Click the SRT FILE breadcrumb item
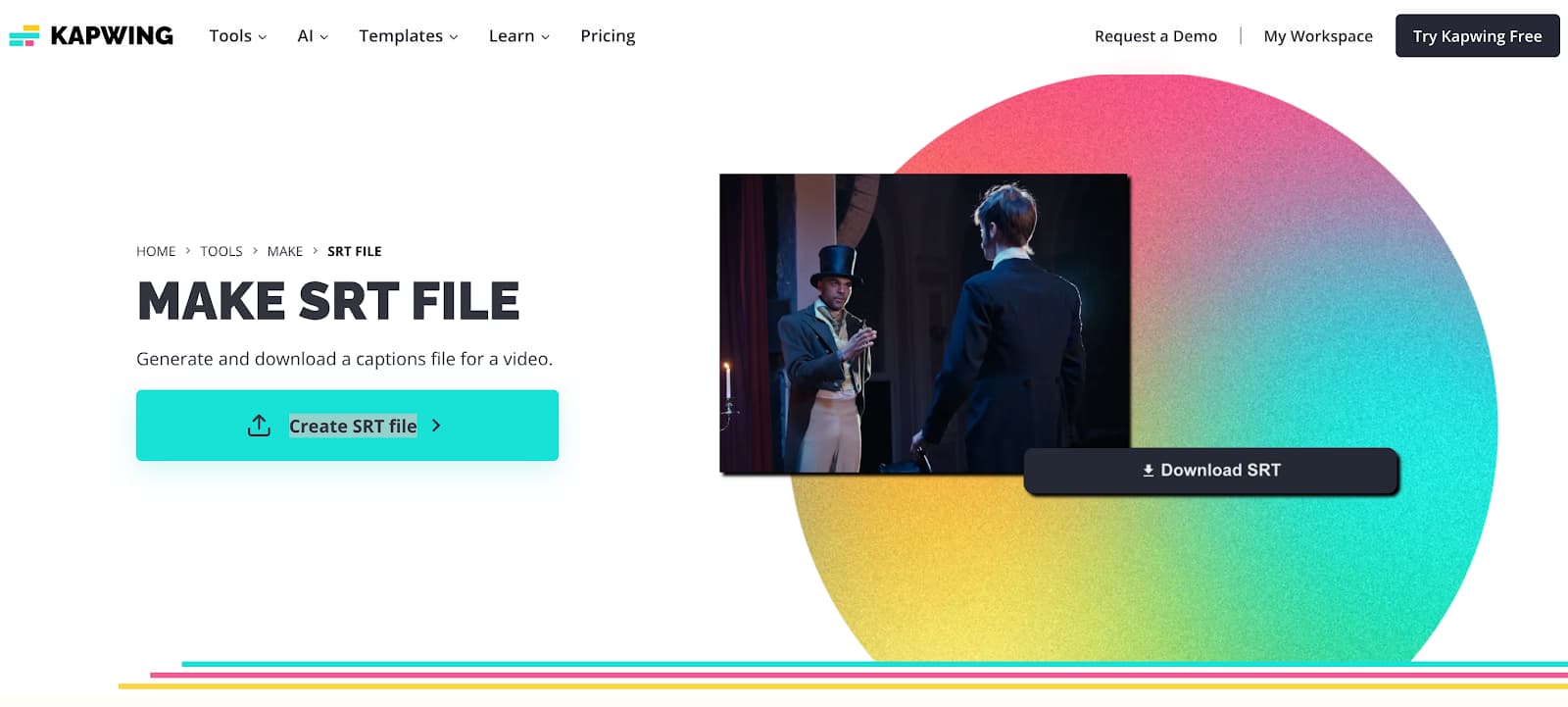 click(355, 251)
